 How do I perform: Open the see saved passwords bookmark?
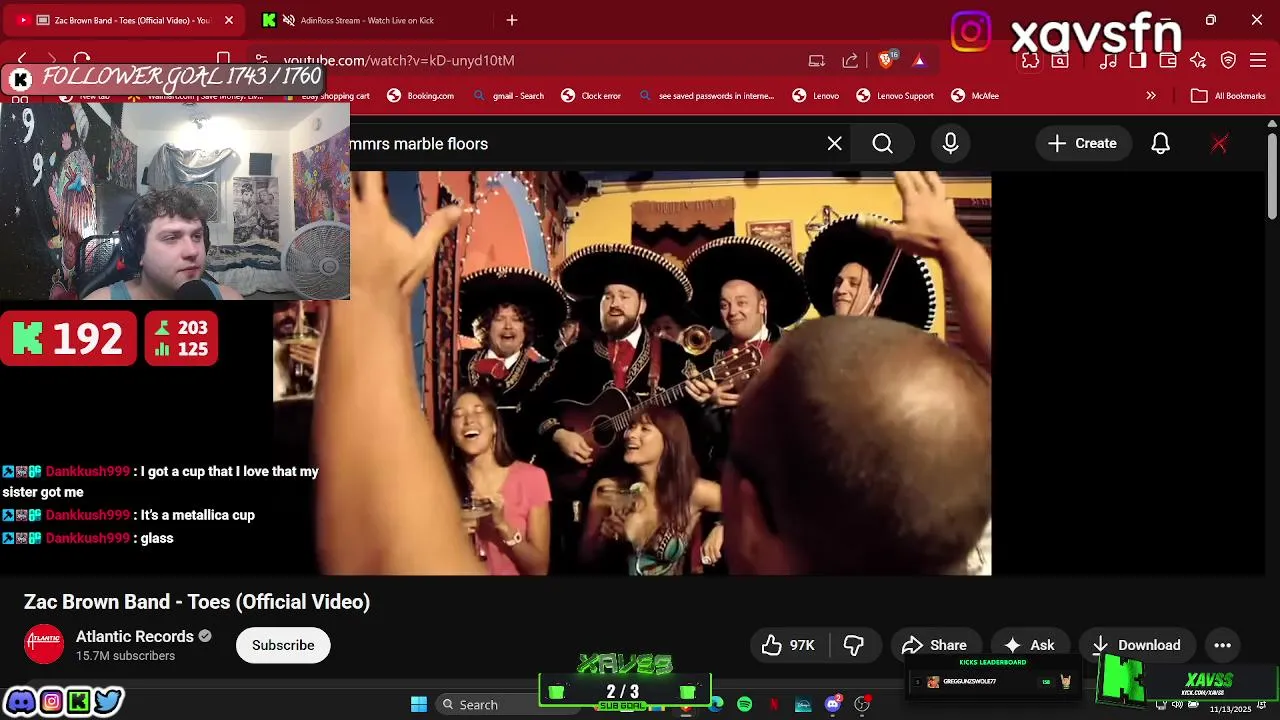pyautogui.click(x=706, y=96)
